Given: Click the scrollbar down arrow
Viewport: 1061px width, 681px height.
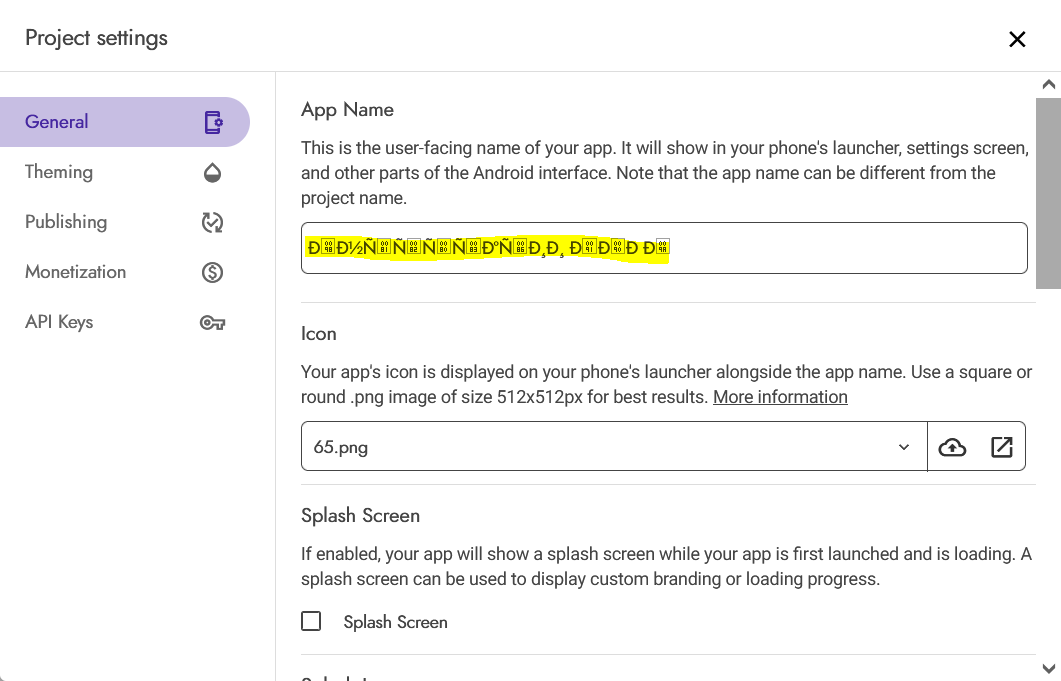Looking at the screenshot, I should pyautogui.click(x=1049, y=669).
